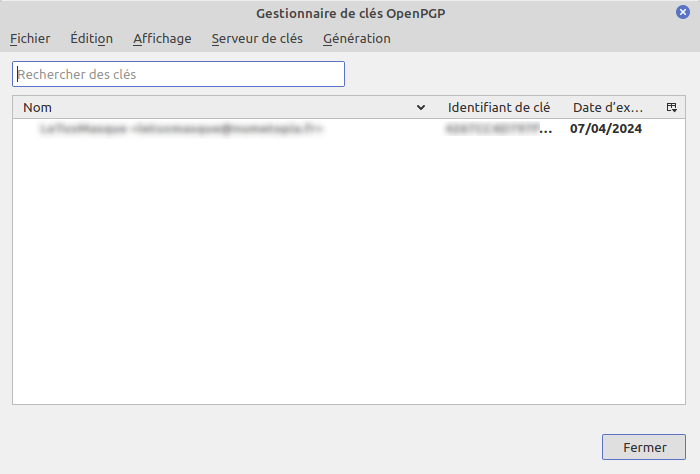Open the Fichier menu

[30, 39]
